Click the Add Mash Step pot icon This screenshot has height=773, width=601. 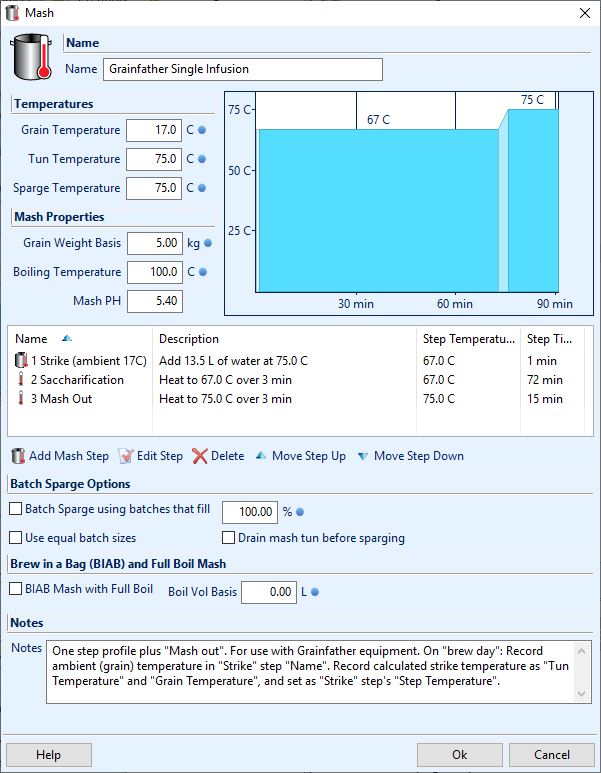tap(18, 456)
